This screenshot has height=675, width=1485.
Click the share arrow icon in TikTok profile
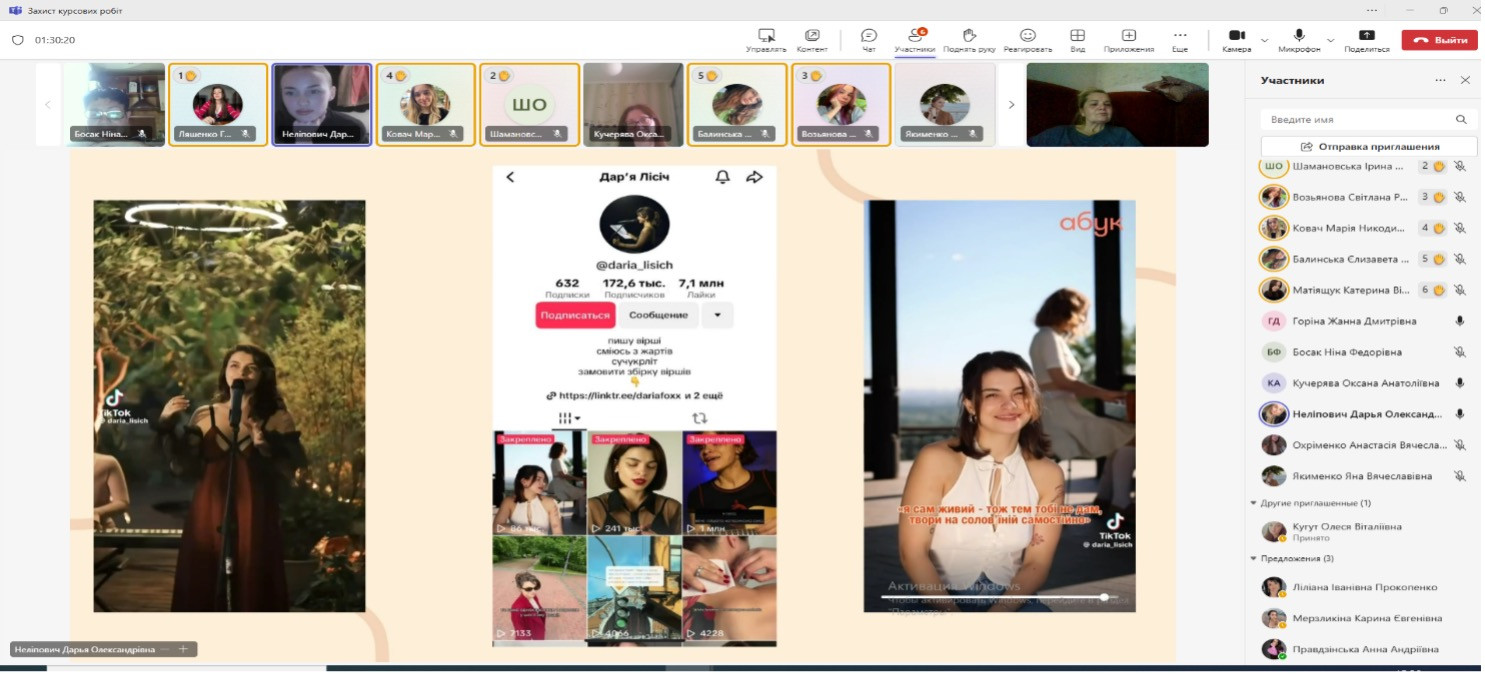pos(754,177)
